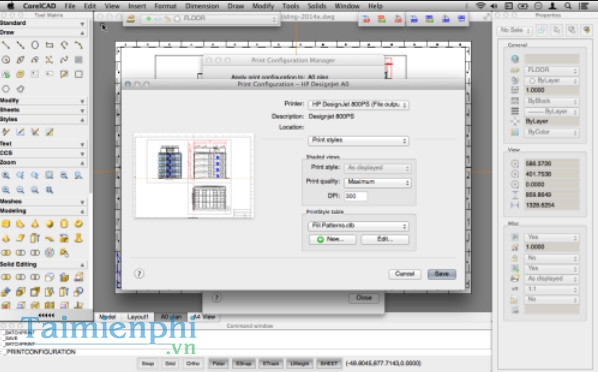The image size is (598, 372).
Task: Click Cancel in Print Configuration dialog
Action: point(405,274)
